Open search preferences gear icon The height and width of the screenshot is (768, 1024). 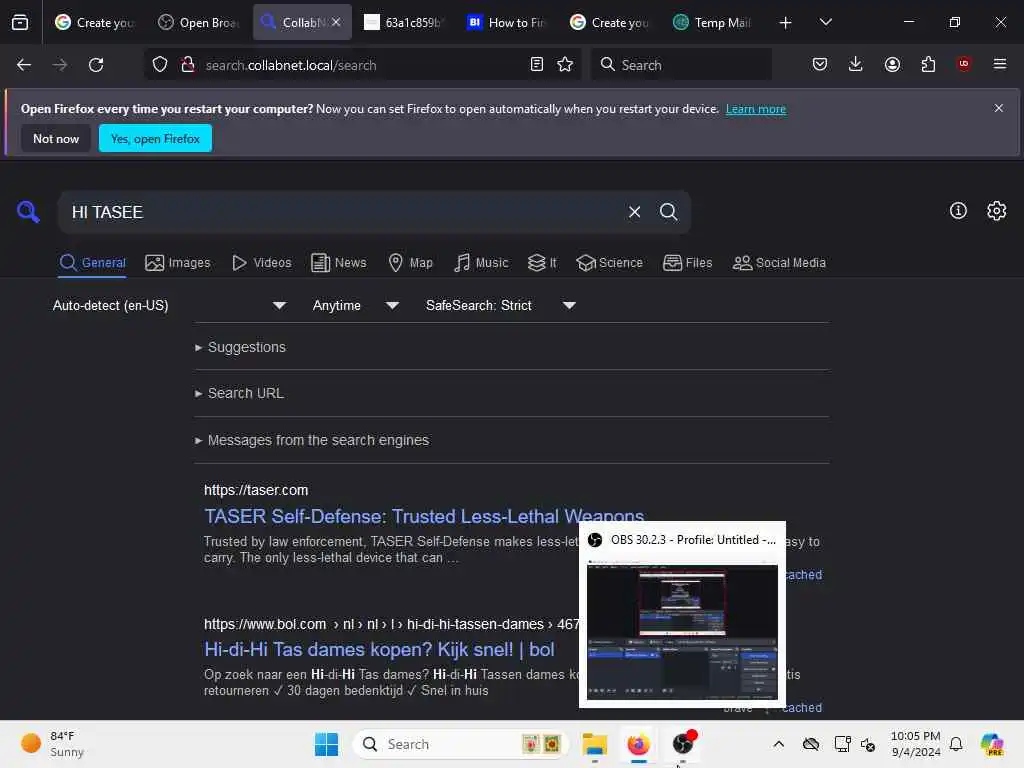[997, 210]
